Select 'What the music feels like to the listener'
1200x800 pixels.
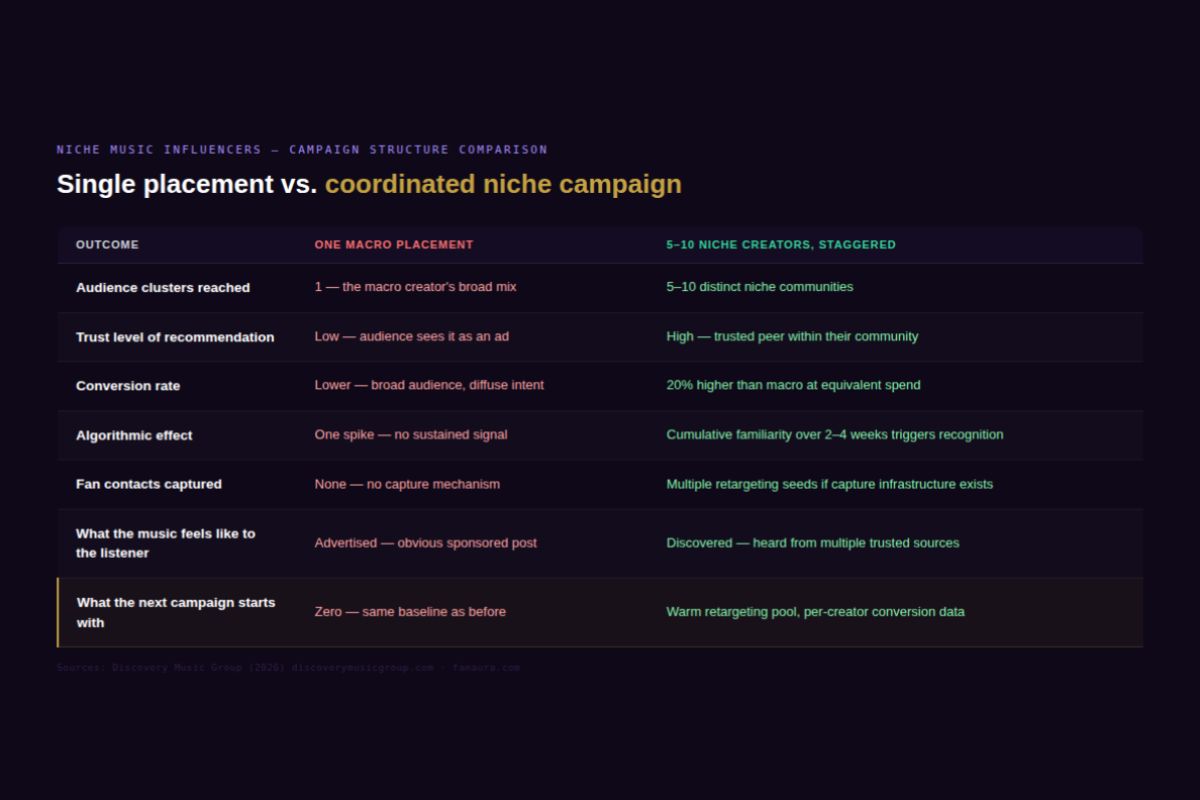(166, 543)
